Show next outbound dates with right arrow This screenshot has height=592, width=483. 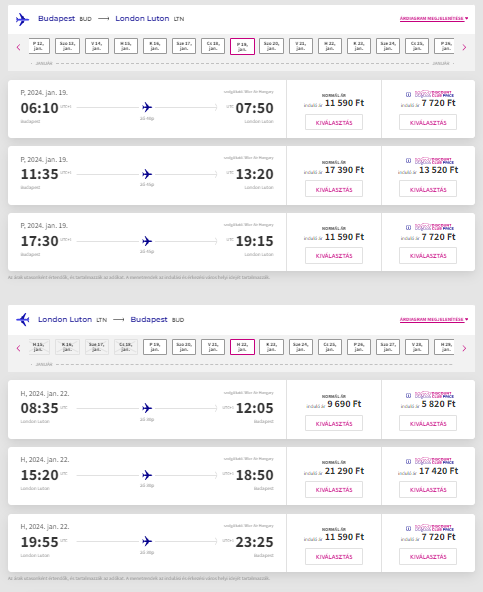click(x=464, y=47)
